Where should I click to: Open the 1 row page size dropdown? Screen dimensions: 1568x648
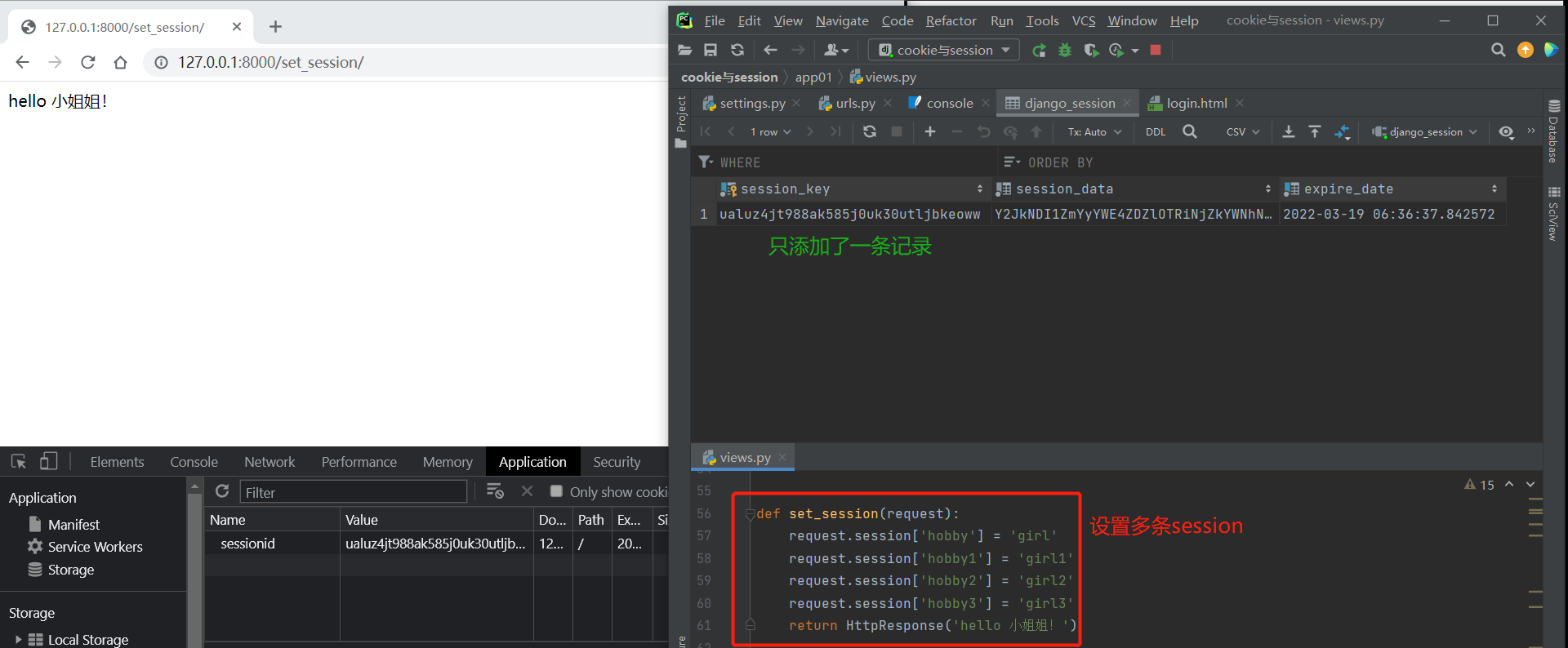tap(770, 132)
